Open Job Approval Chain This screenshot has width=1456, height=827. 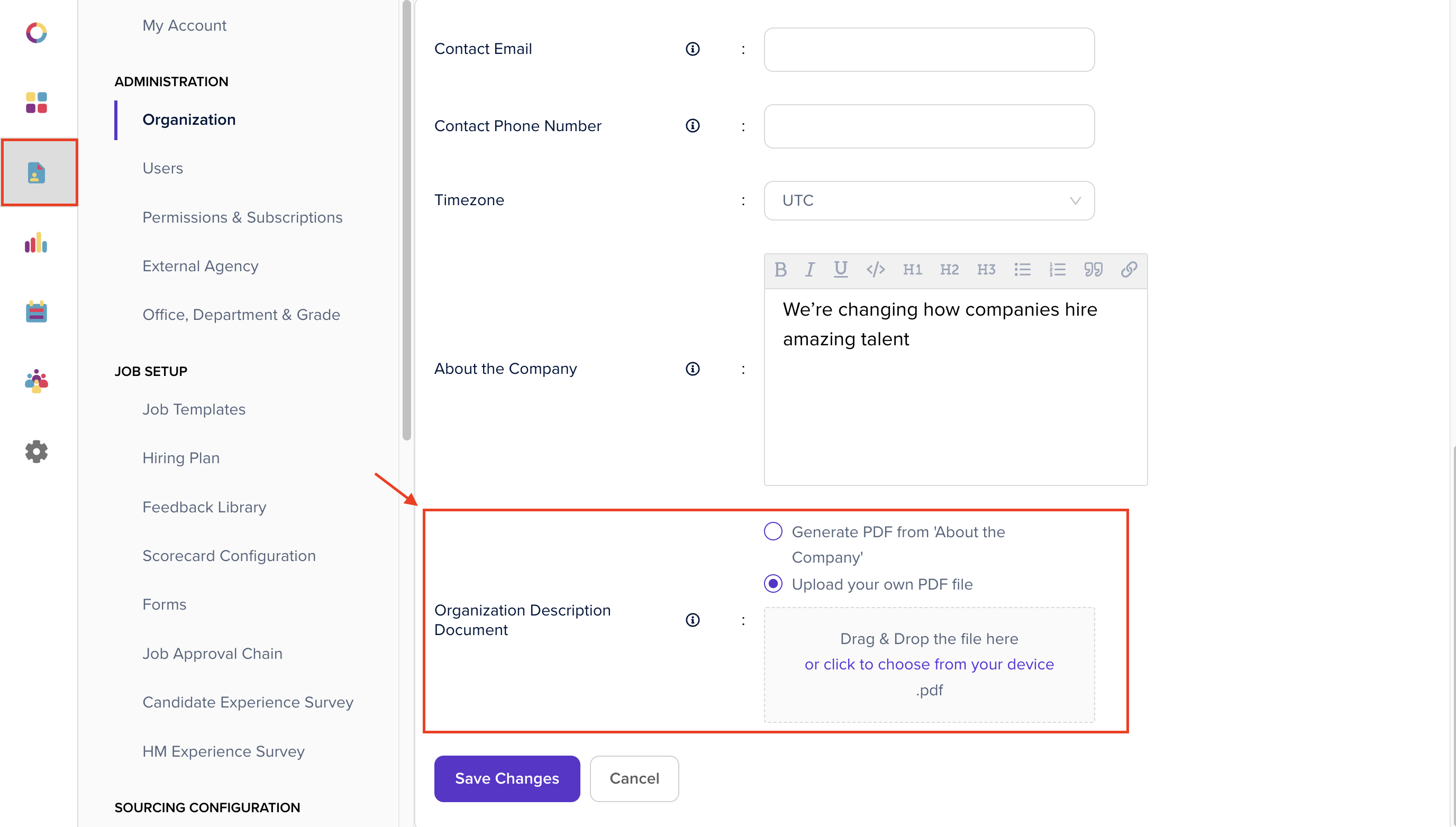tap(212, 654)
